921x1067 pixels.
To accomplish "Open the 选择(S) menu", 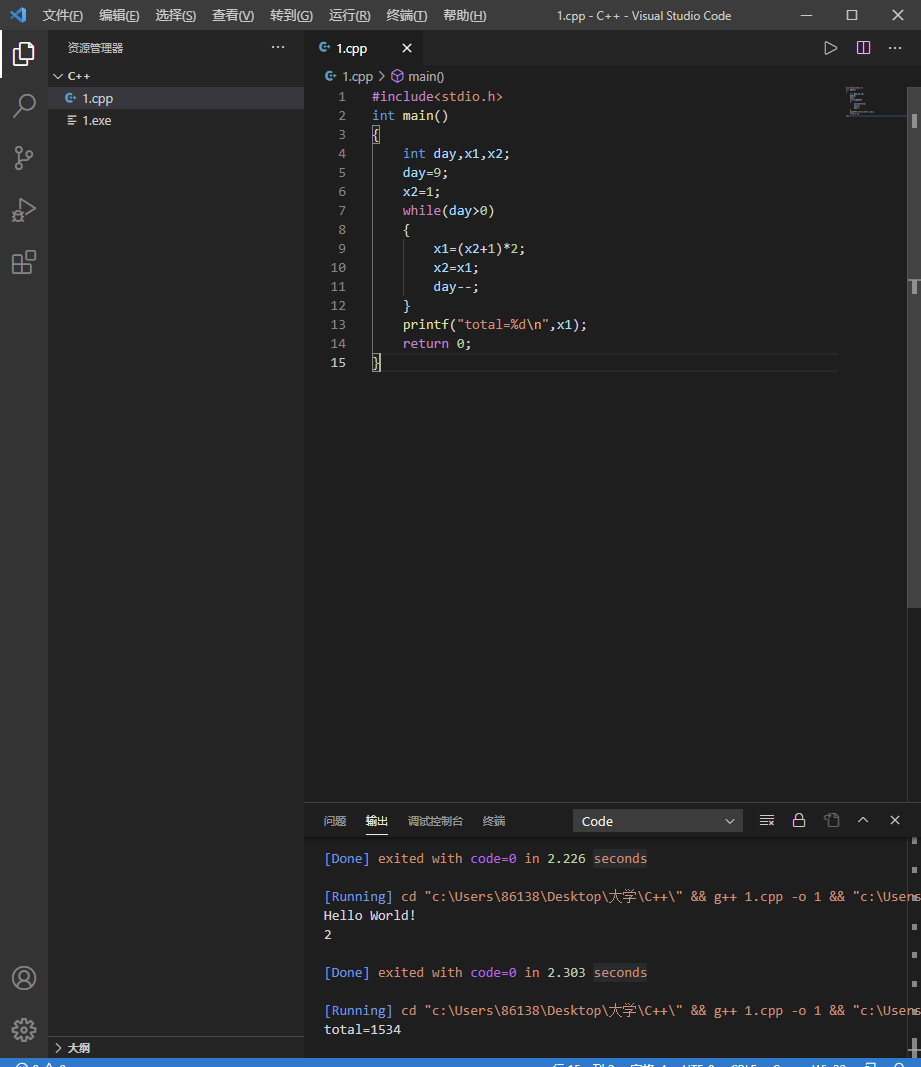I will [x=176, y=16].
